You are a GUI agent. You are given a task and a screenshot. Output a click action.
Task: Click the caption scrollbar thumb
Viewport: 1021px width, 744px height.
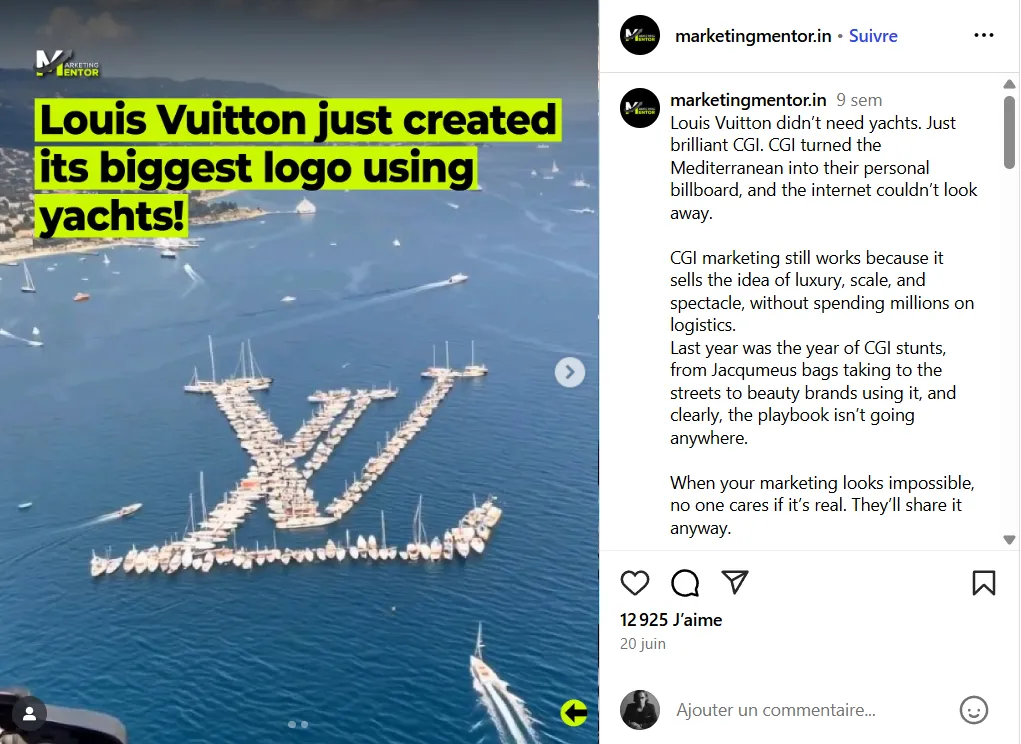point(1009,132)
